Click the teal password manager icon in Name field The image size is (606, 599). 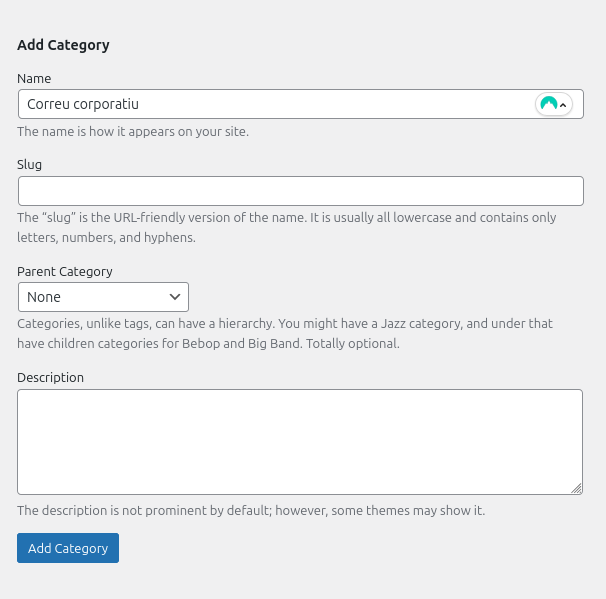click(548, 104)
